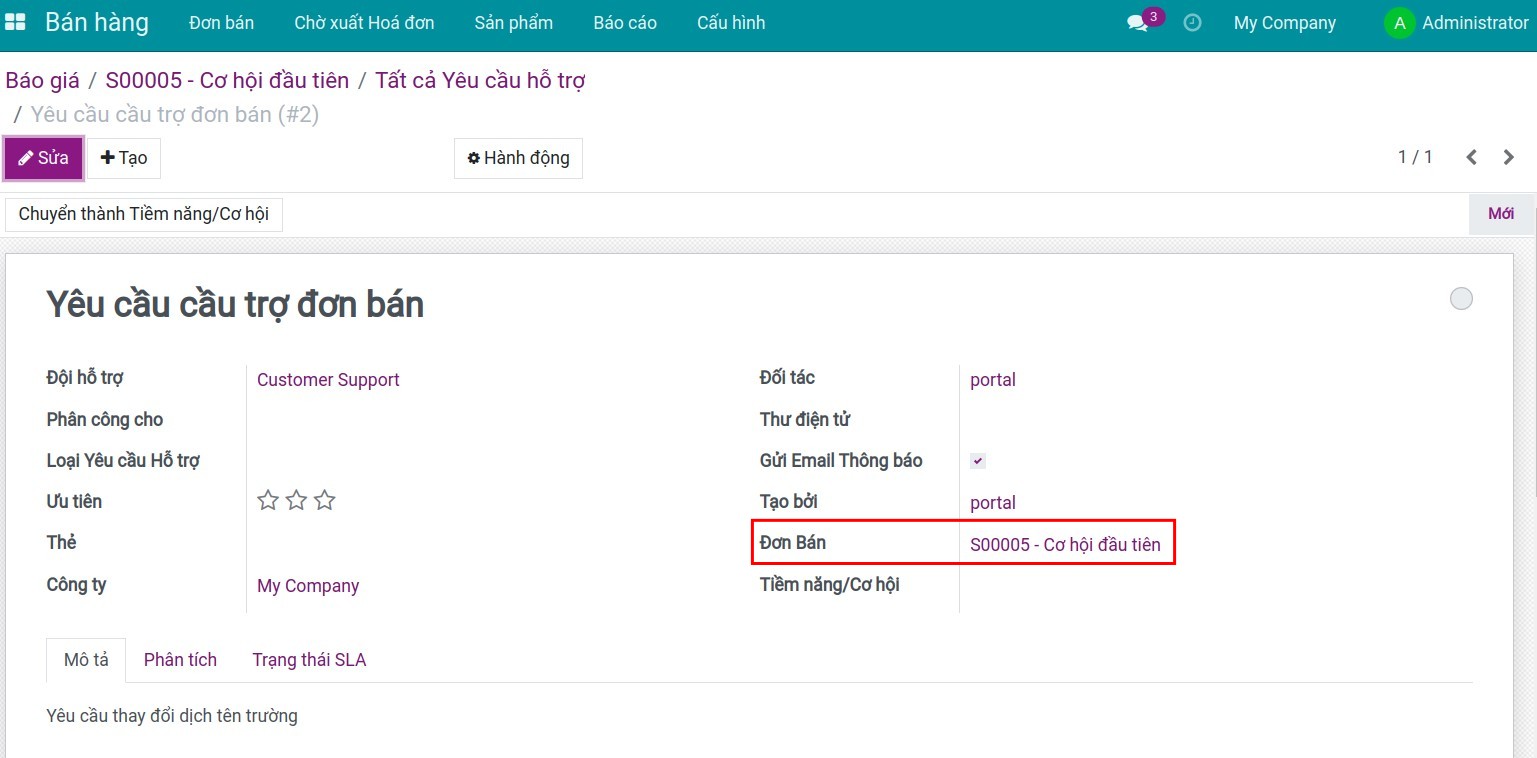Click the Administrator avatar icon

tap(1398, 23)
